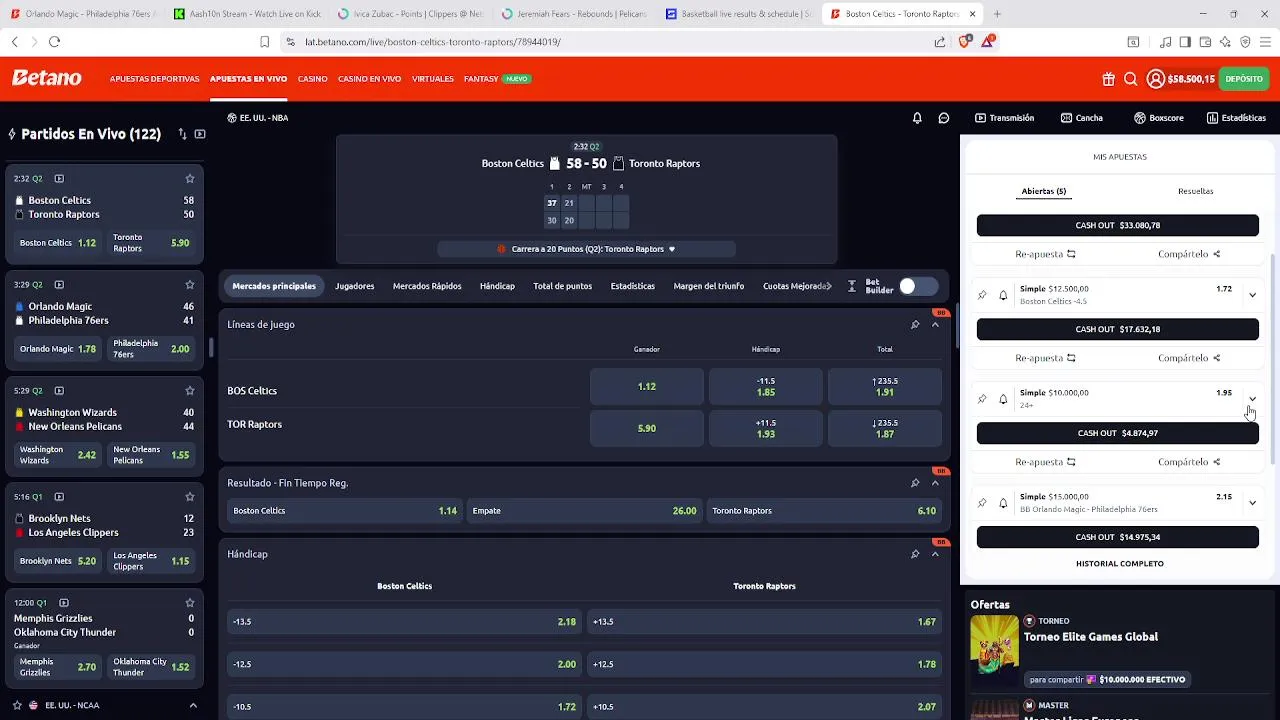This screenshot has height=720, width=1280.
Task: Switch to Resueltas bets tab
Action: coord(1195,191)
